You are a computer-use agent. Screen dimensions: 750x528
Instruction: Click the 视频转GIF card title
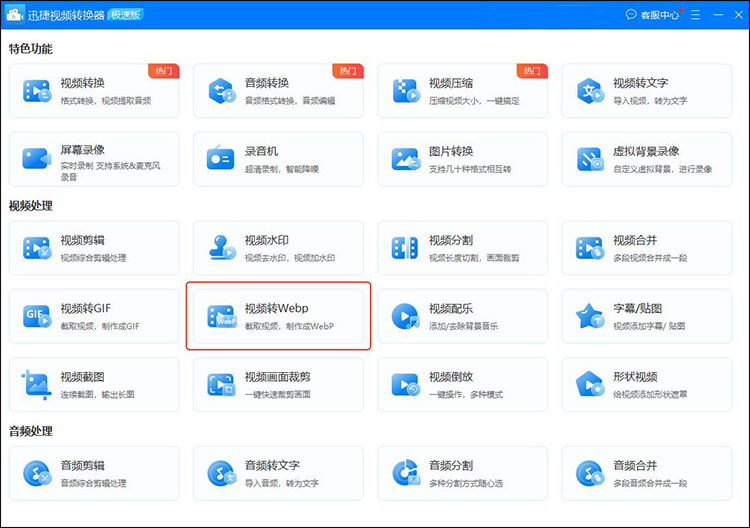click(86, 308)
